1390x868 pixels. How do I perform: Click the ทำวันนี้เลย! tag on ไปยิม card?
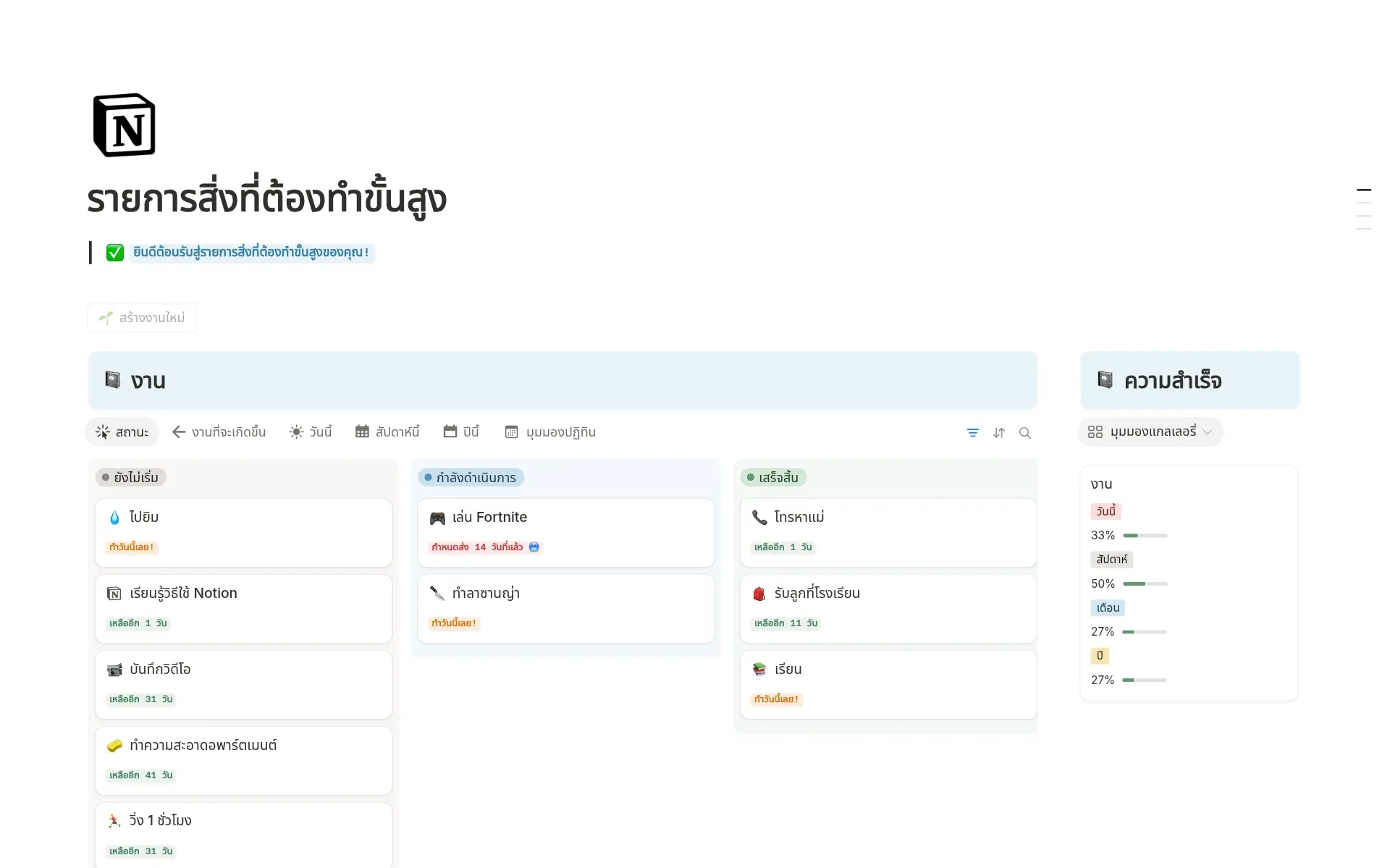pos(132,547)
